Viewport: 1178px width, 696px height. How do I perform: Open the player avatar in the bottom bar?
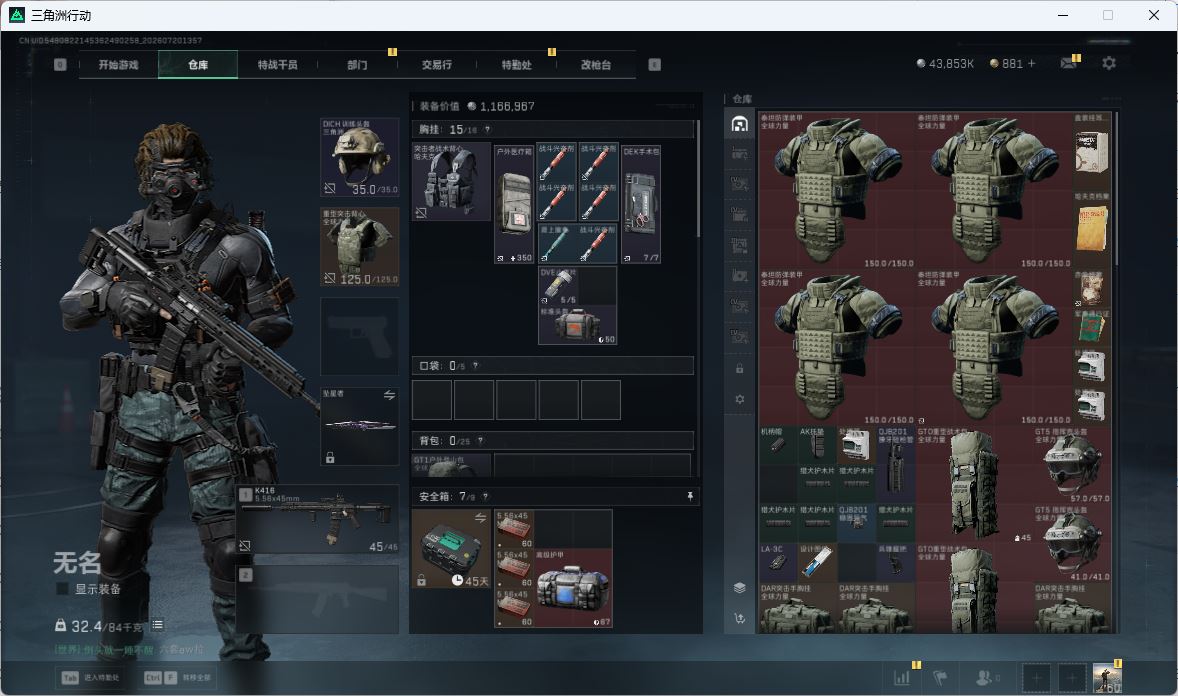[x=1107, y=678]
